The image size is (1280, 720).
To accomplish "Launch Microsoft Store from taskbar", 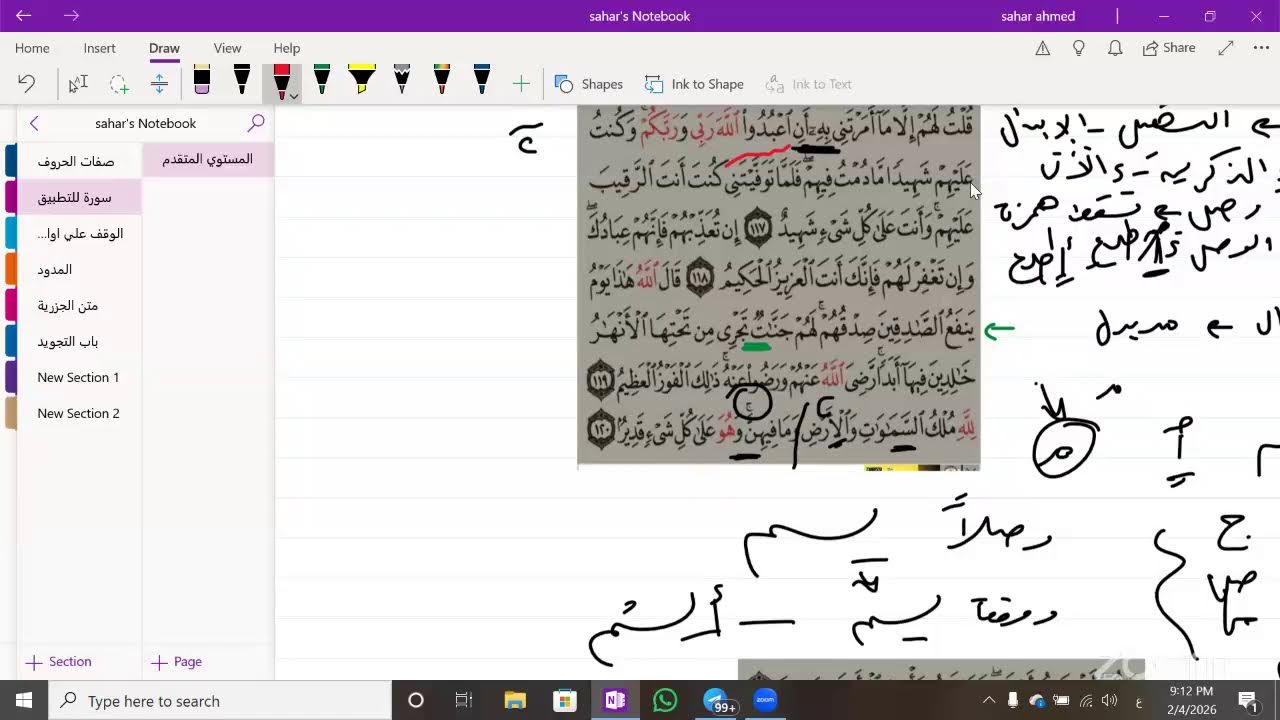I will (565, 700).
